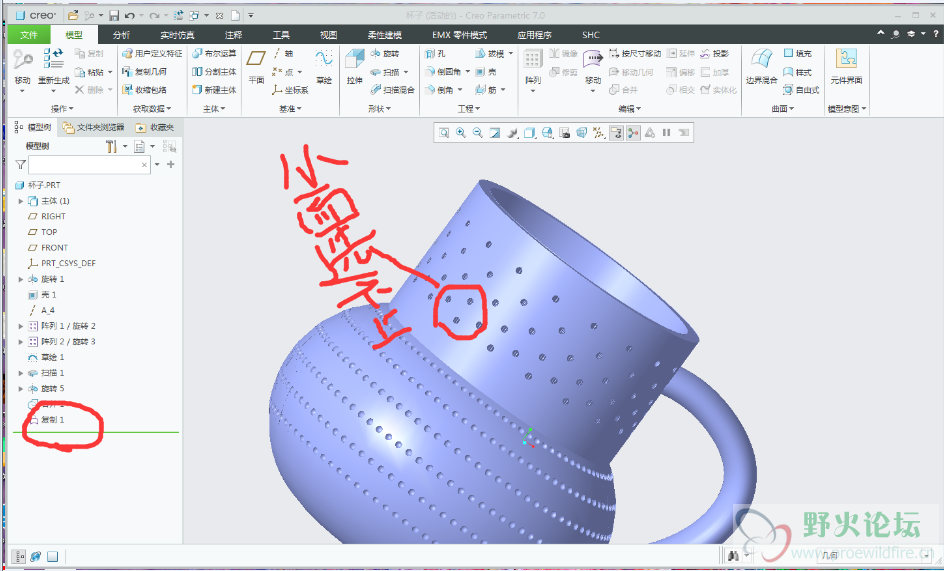Switch to the 注释 ribbon tab
944x571 pixels.
click(233, 35)
